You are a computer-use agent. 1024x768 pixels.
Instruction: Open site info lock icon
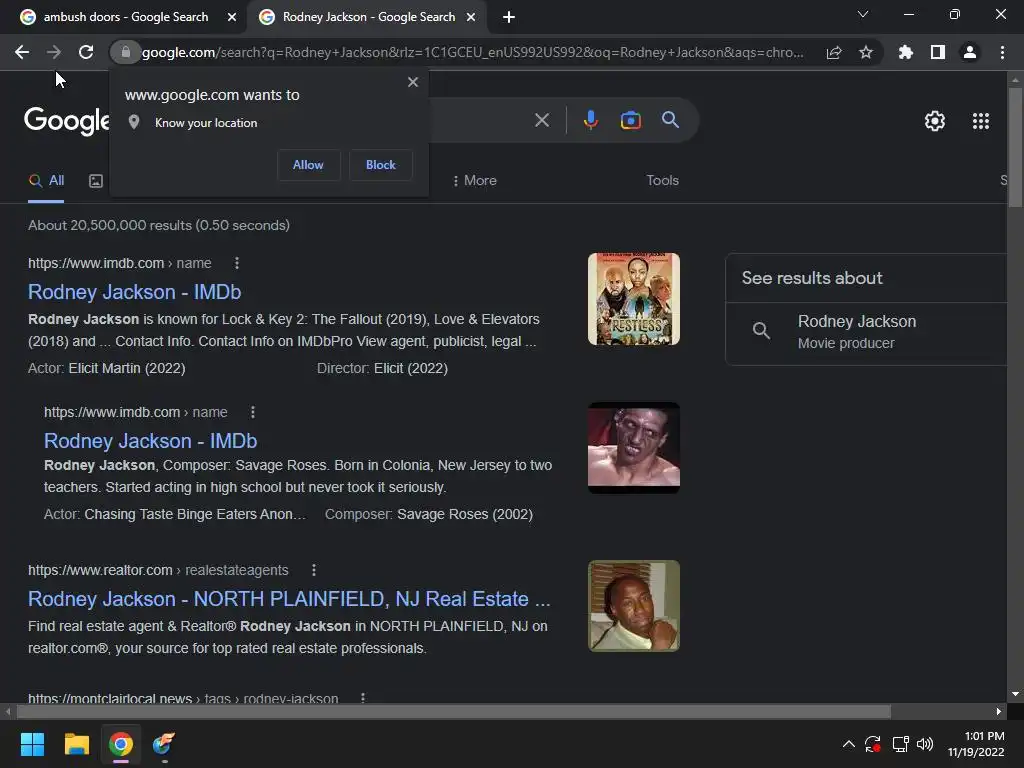click(x=125, y=52)
